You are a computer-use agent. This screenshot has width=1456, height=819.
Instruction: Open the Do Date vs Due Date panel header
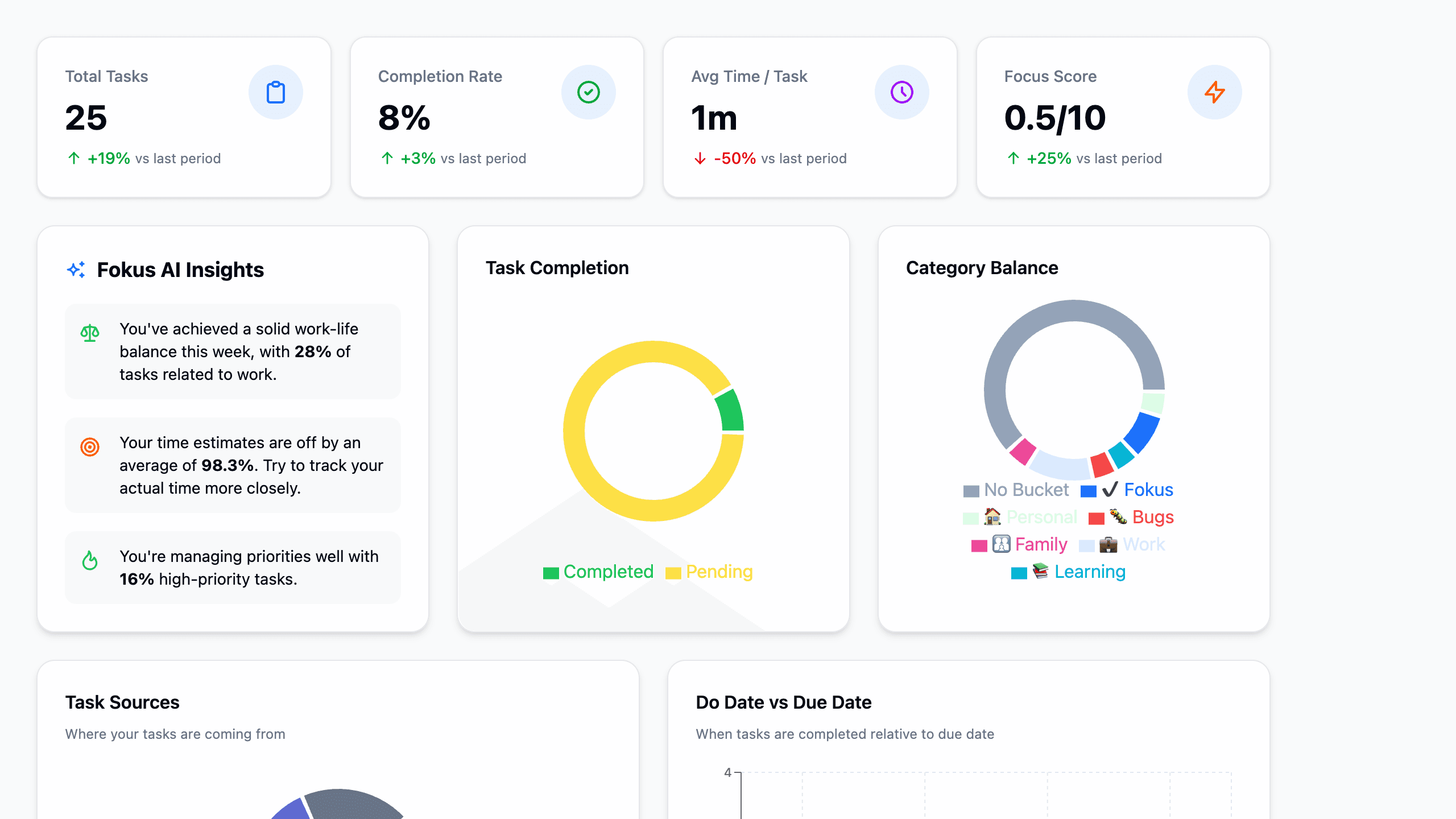[x=783, y=702]
